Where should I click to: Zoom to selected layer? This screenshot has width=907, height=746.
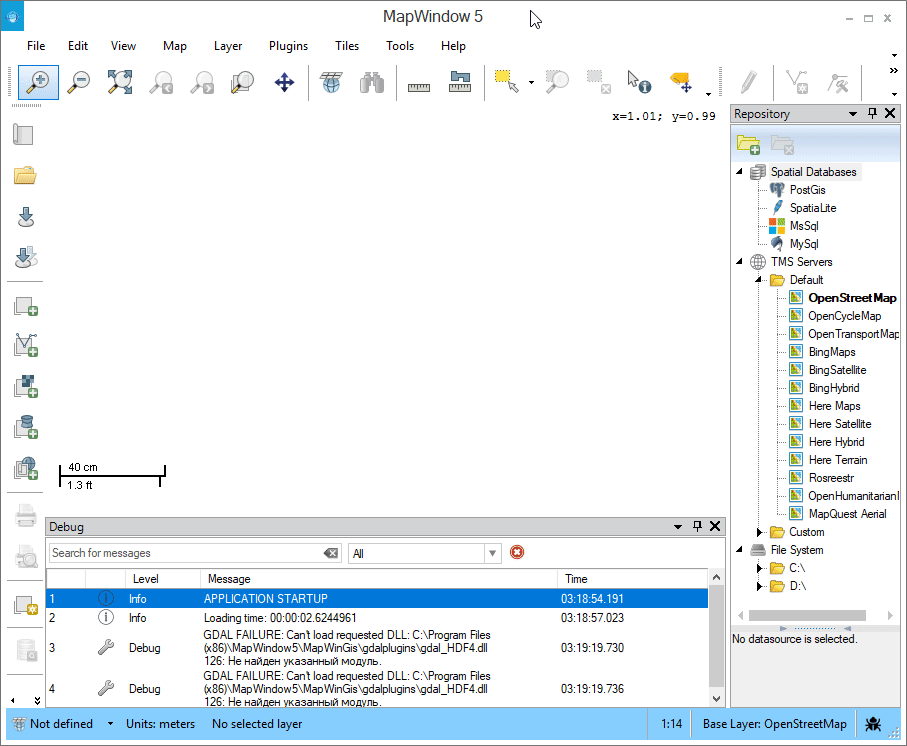pos(242,83)
